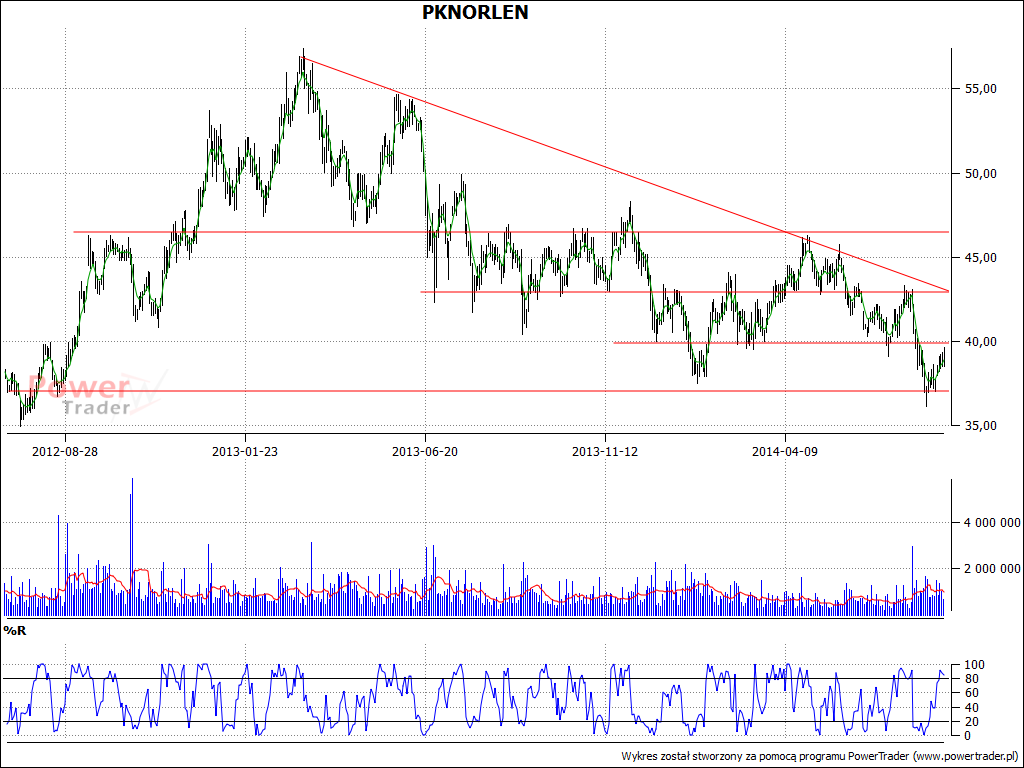Select the 20 level on %R scale

coord(971,722)
